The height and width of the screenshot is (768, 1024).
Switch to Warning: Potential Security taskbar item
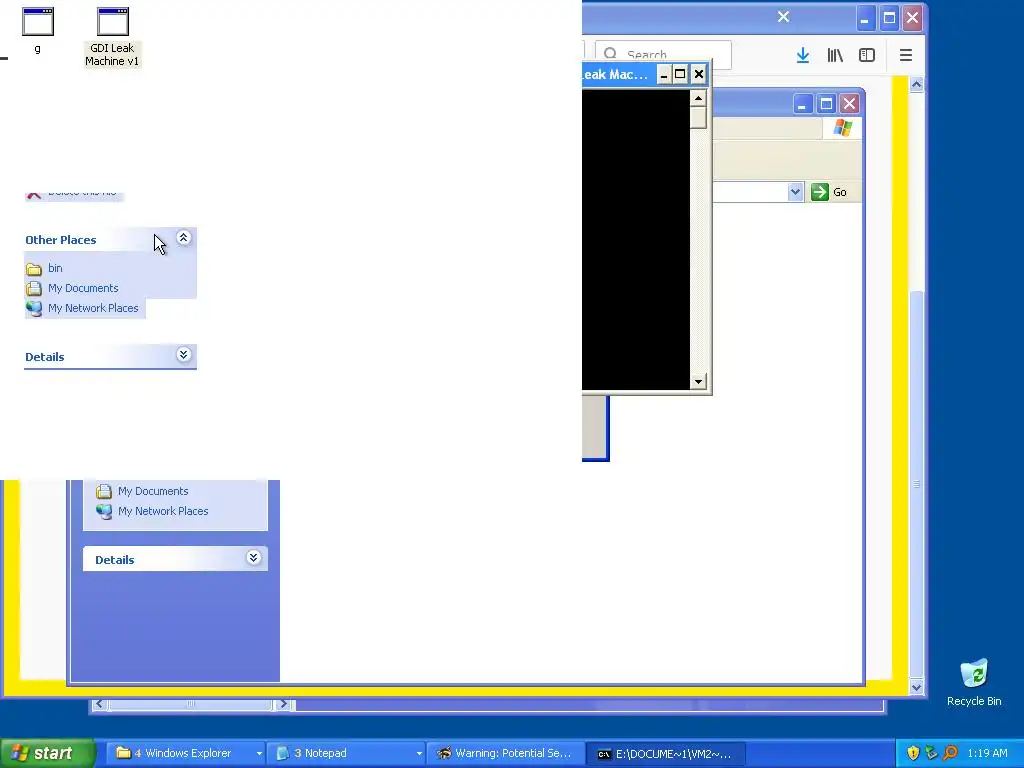click(x=506, y=753)
